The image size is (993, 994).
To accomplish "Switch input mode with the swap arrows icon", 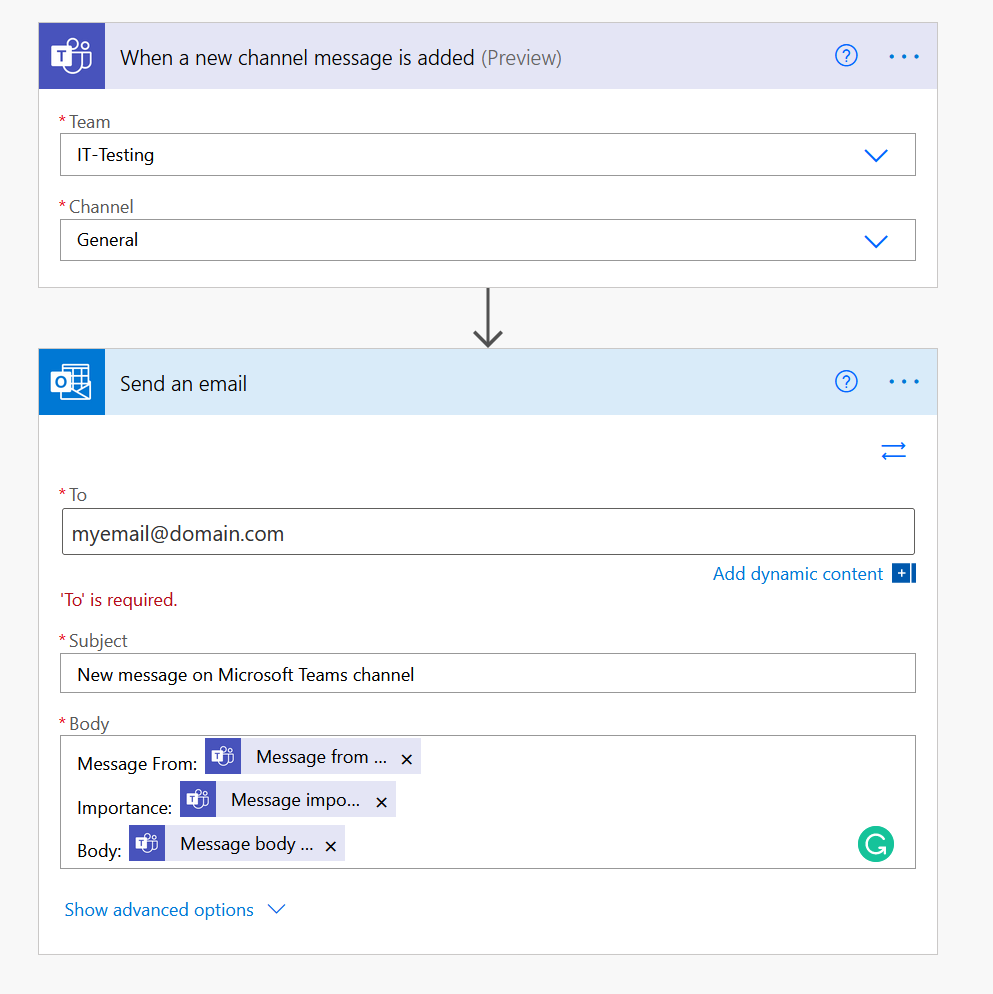I will pos(893,451).
